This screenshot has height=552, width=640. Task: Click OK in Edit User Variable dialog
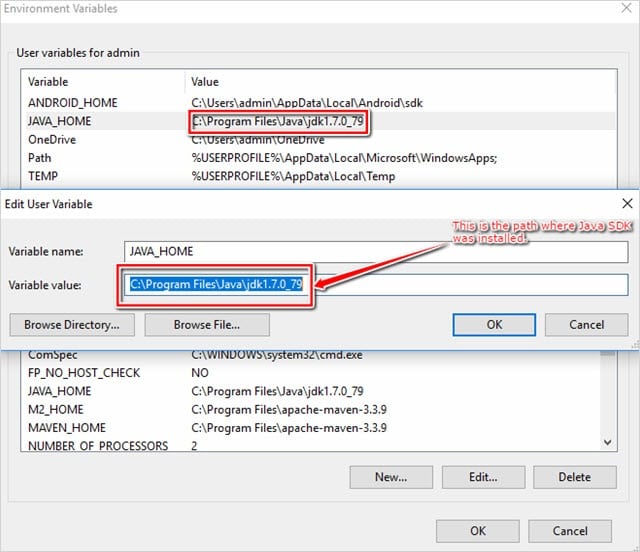coord(494,325)
